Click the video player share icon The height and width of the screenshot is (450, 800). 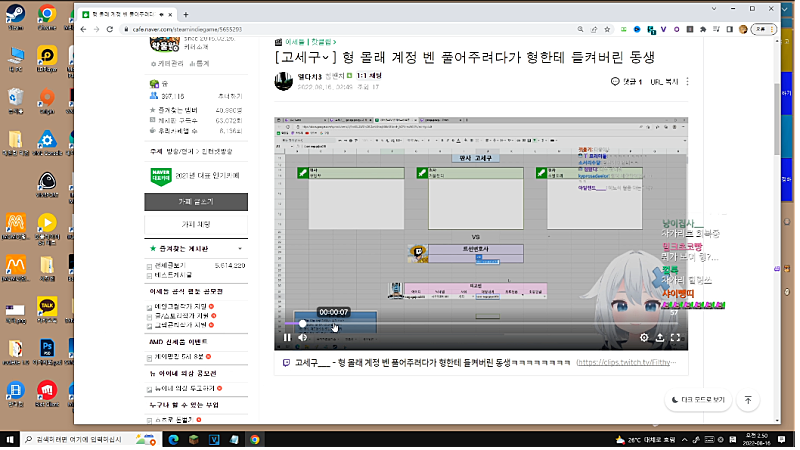click(660, 337)
